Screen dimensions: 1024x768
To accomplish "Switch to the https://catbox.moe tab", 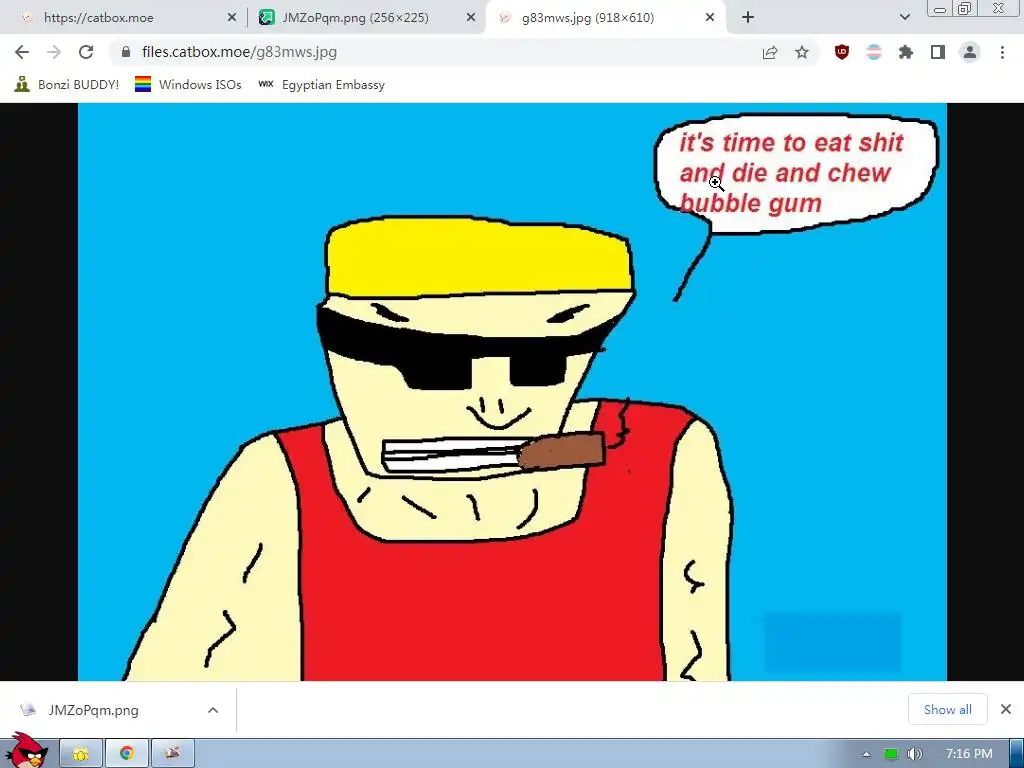I will pos(124,18).
